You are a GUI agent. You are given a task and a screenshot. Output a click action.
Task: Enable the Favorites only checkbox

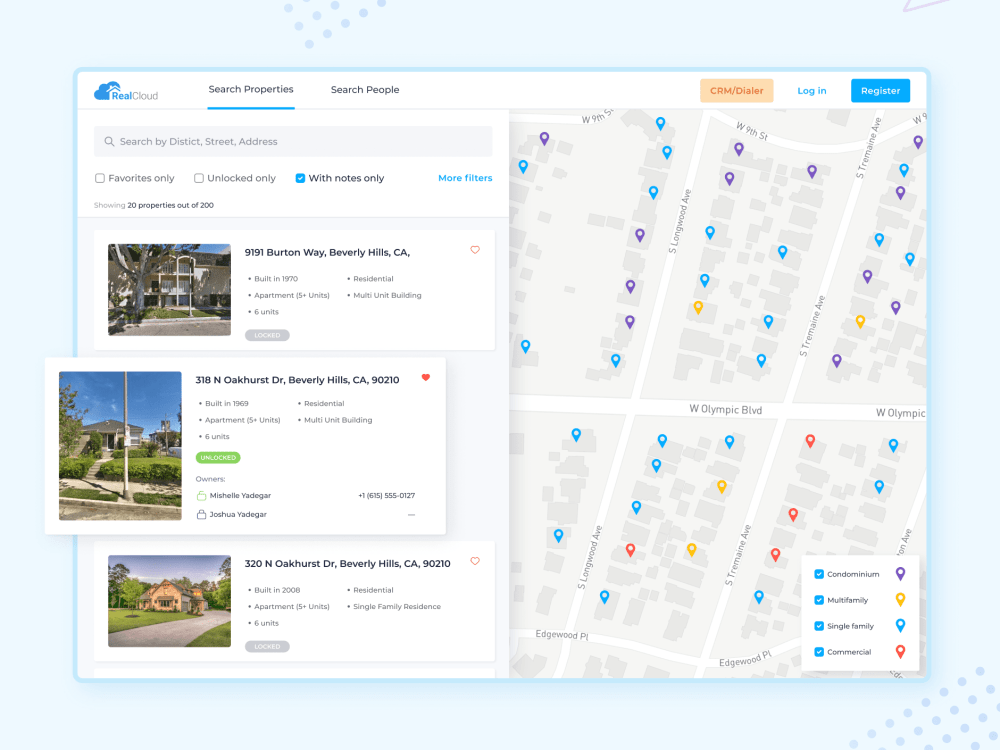coord(99,178)
